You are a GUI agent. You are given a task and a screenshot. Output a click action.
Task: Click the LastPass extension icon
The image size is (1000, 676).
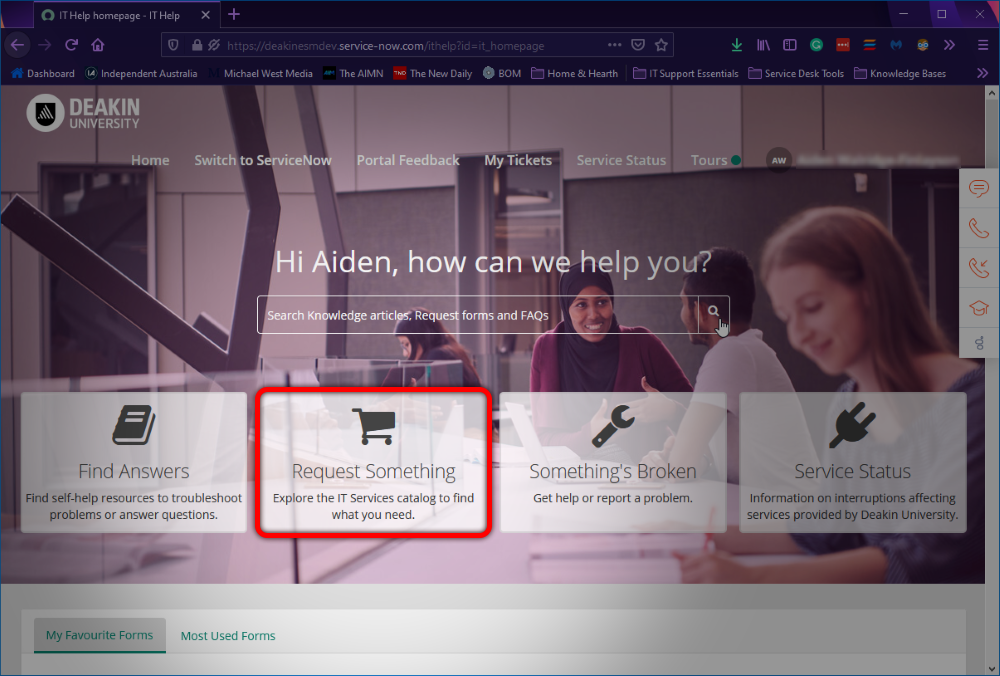point(842,44)
